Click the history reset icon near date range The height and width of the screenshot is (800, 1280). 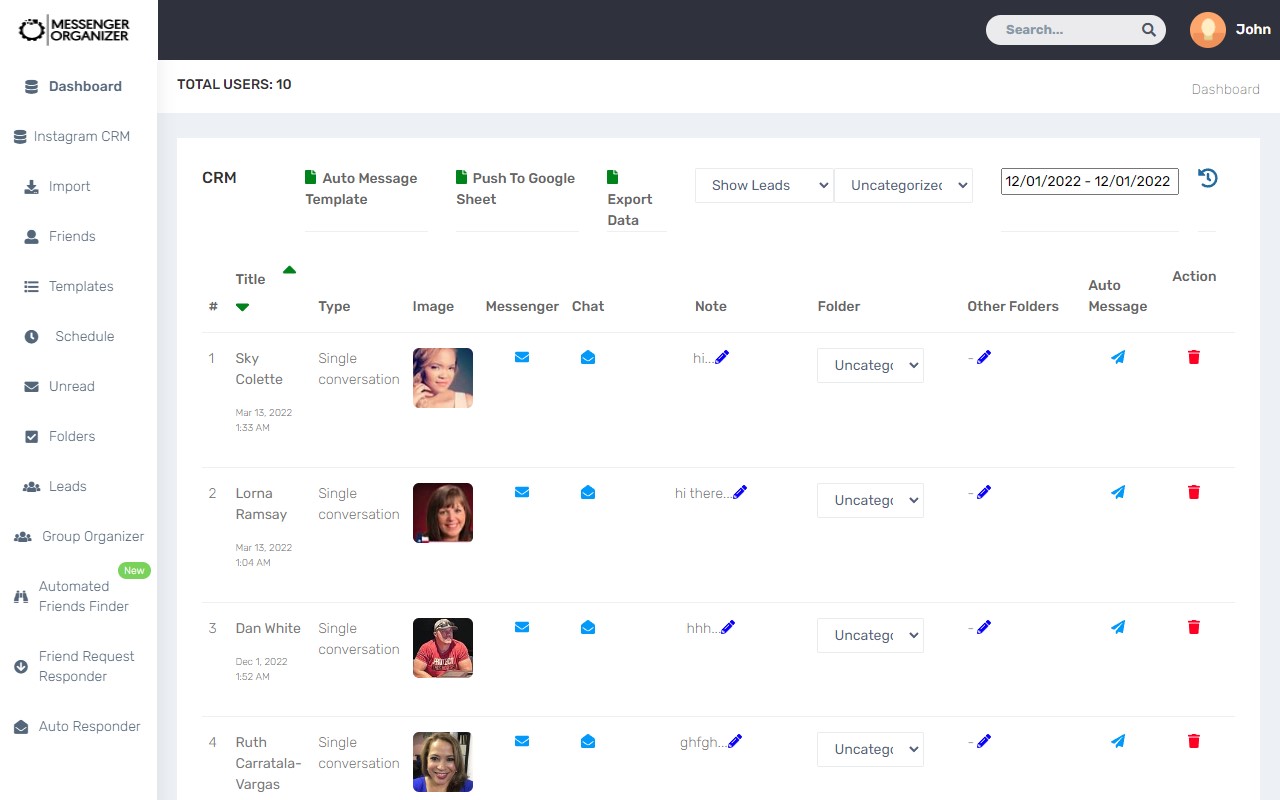pyautogui.click(x=1207, y=177)
